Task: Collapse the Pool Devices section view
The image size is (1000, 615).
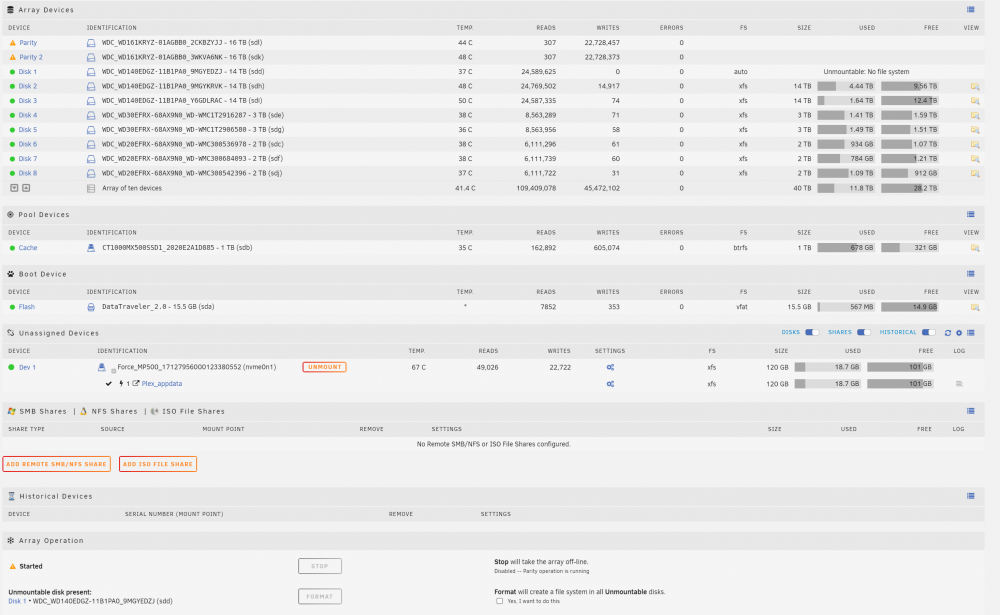Action: (971, 214)
